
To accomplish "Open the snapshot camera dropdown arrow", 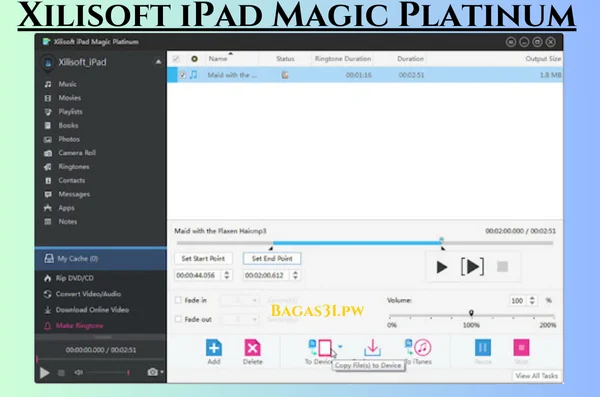I will [x=162, y=372].
